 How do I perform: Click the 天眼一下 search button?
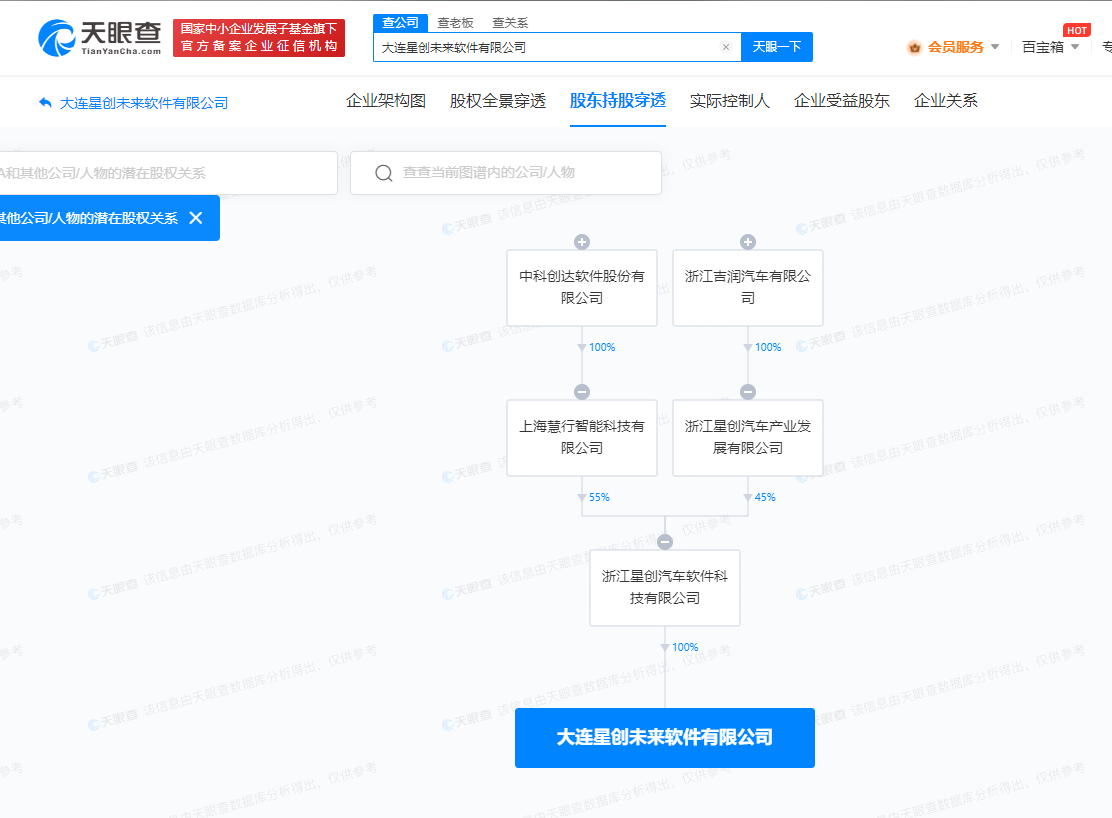point(777,47)
